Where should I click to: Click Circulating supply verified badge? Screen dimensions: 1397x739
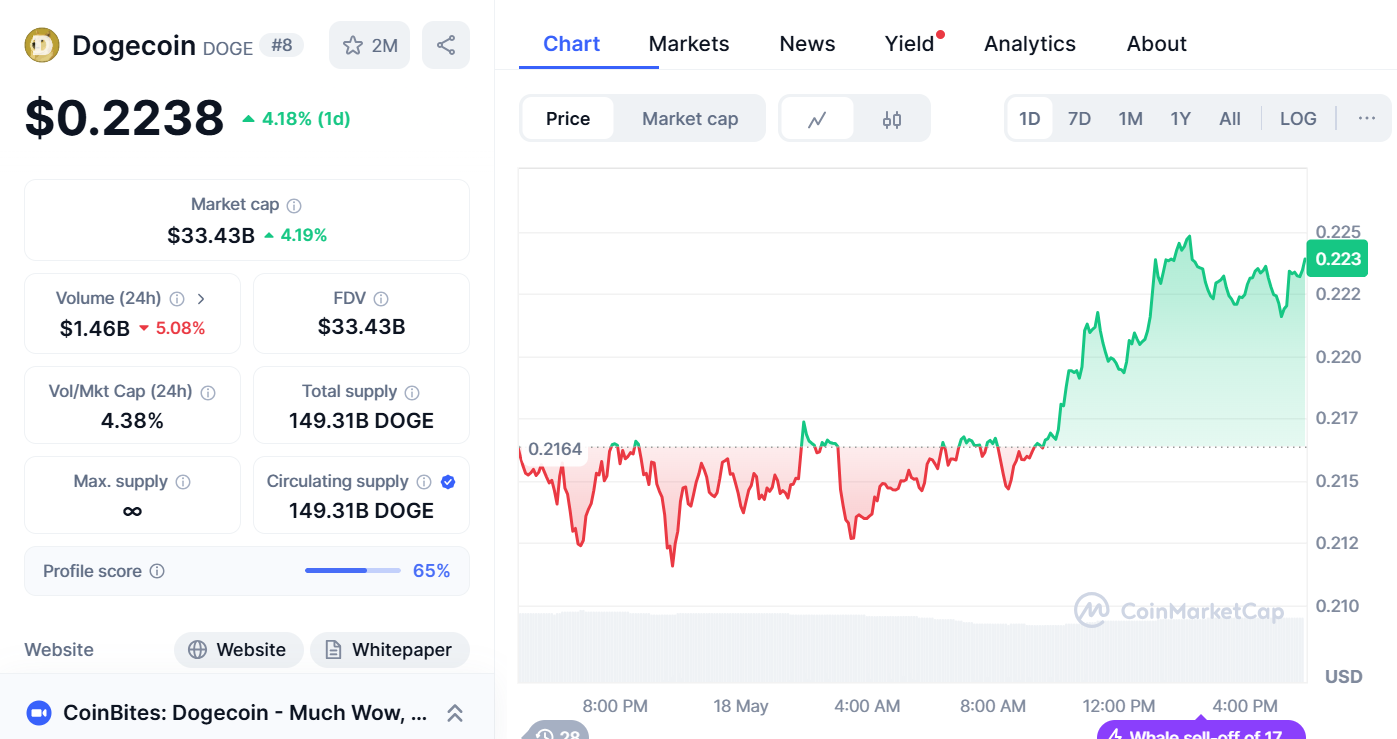point(448,482)
